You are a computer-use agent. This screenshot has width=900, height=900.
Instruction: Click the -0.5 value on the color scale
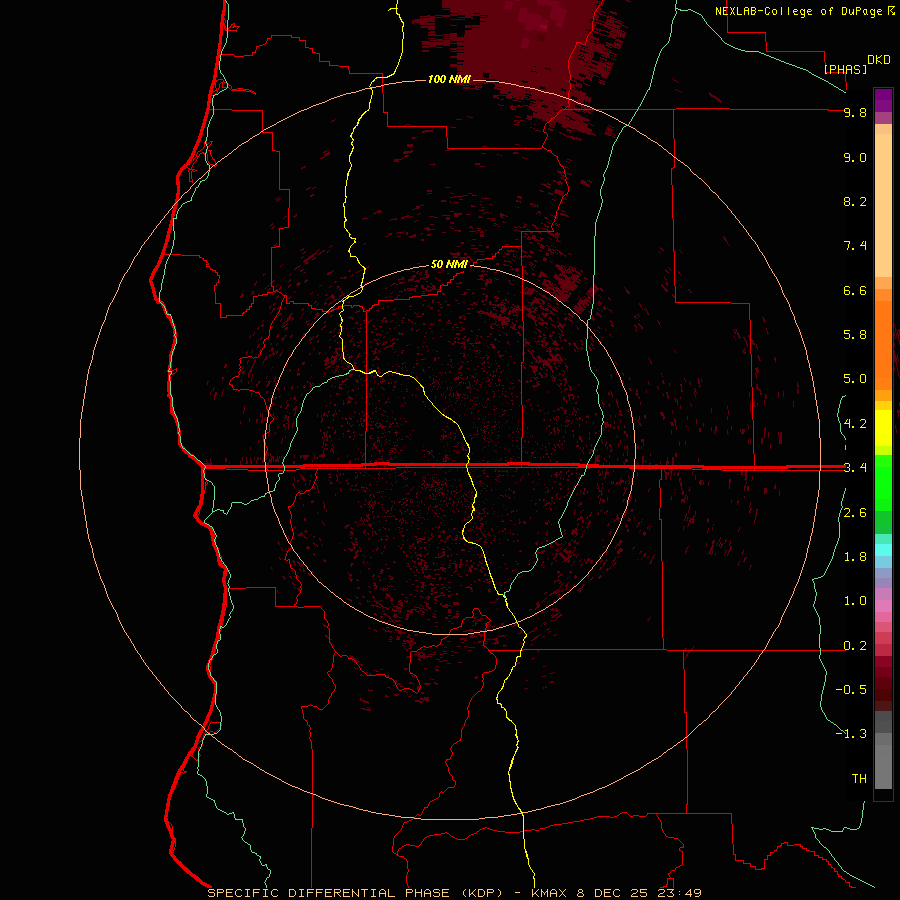click(851, 690)
